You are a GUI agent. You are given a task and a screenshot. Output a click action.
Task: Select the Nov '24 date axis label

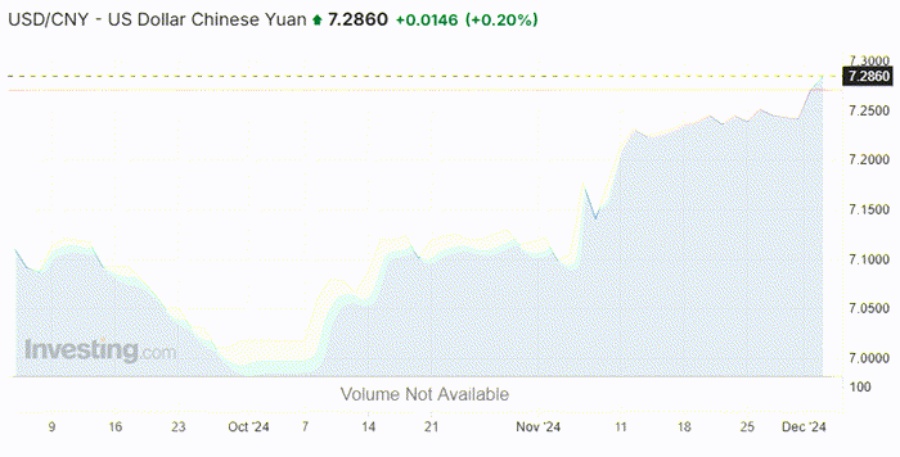point(539,427)
